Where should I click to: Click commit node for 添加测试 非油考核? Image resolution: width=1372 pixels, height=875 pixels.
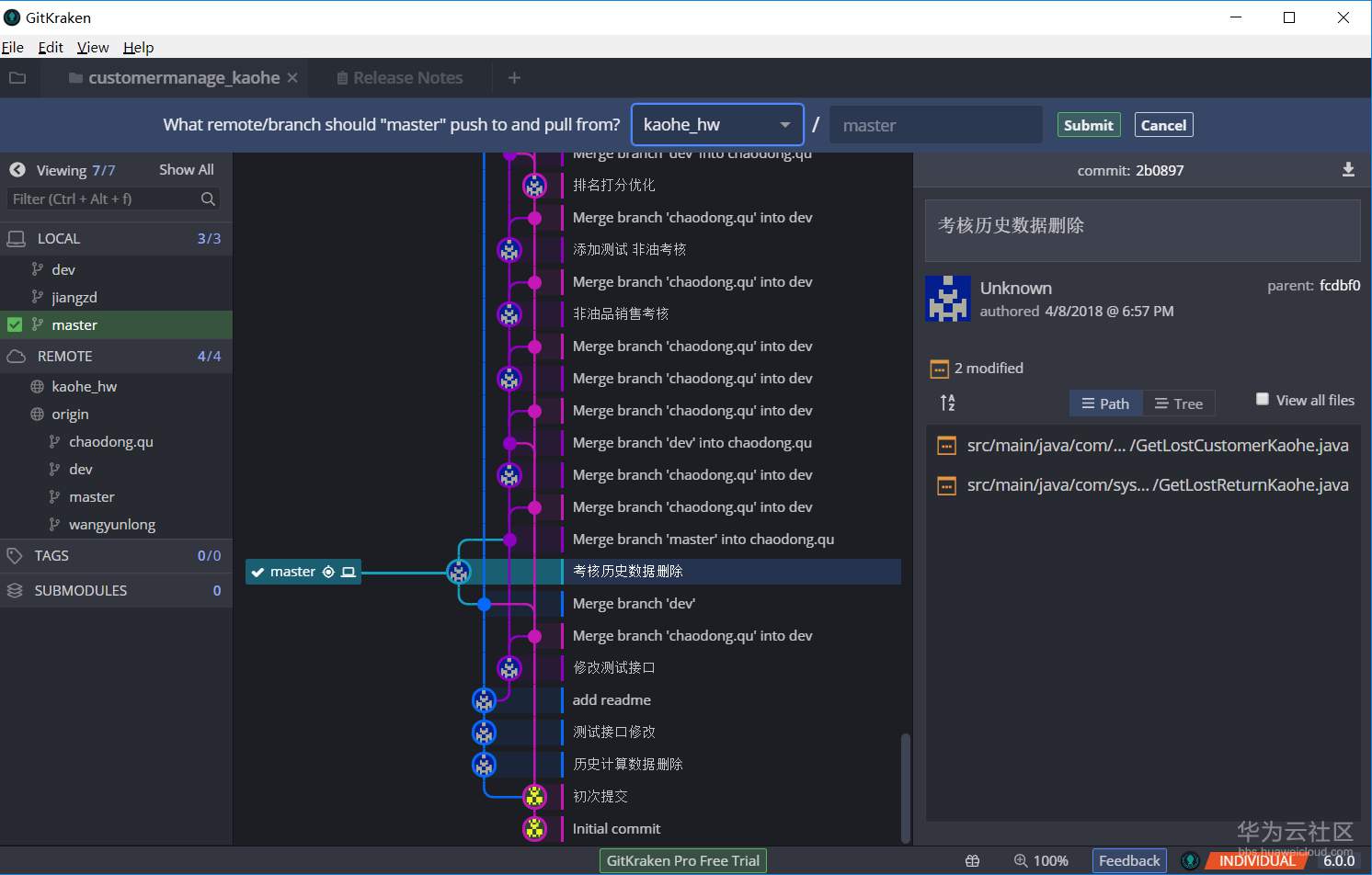(509, 250)
